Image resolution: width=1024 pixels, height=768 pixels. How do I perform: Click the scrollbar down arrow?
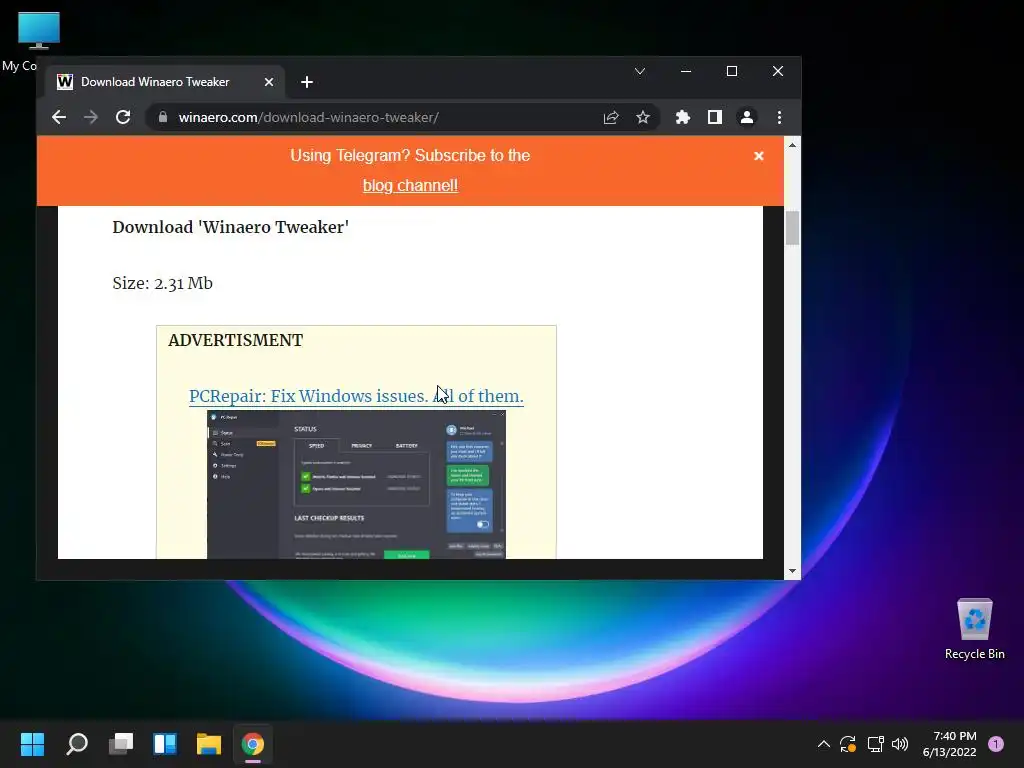click(792, 571)
